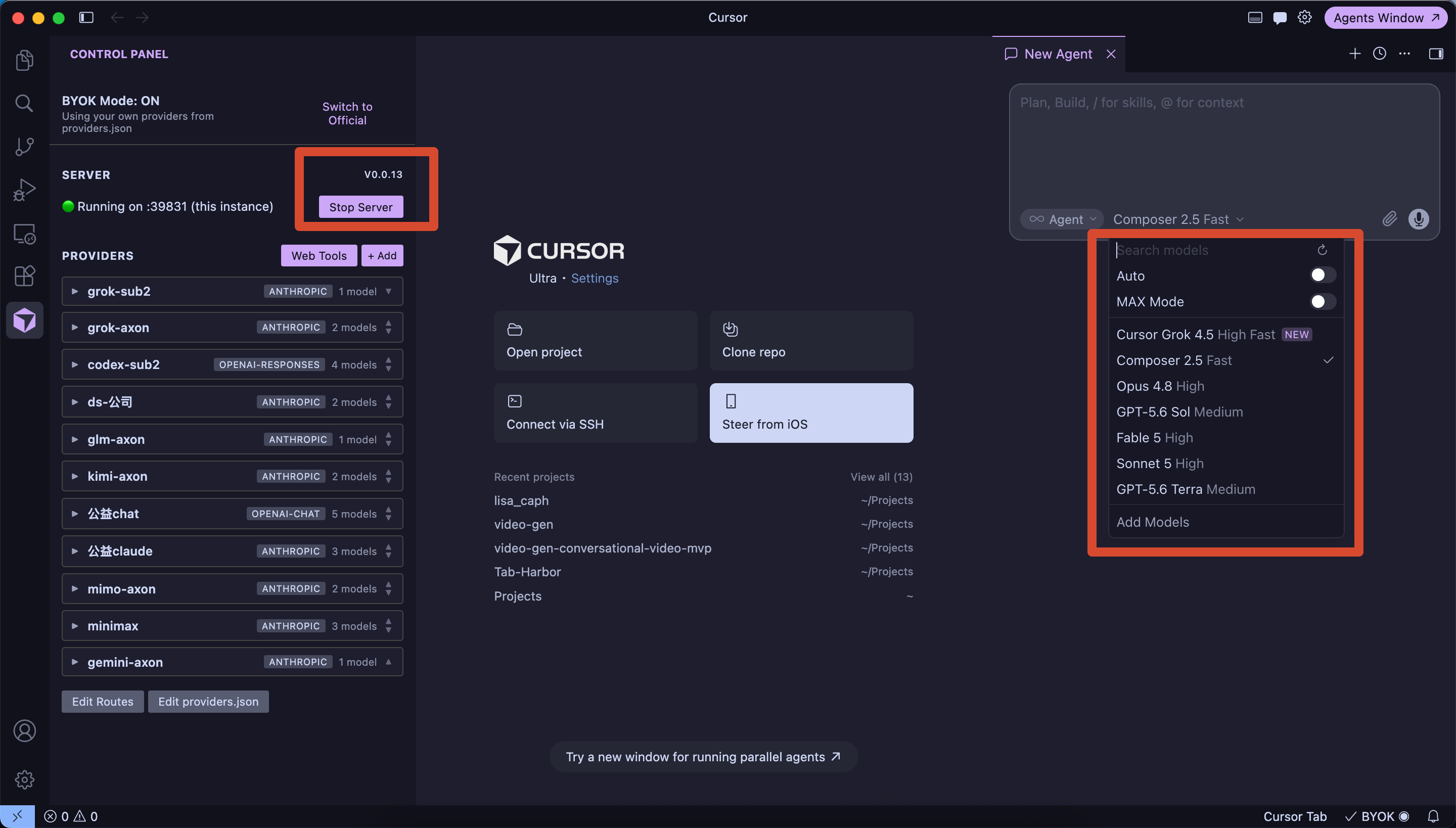The image size is (1456, 828).
Task: Click Edit providers.json button
Action: pyautogui.click(x=208, y=701)
